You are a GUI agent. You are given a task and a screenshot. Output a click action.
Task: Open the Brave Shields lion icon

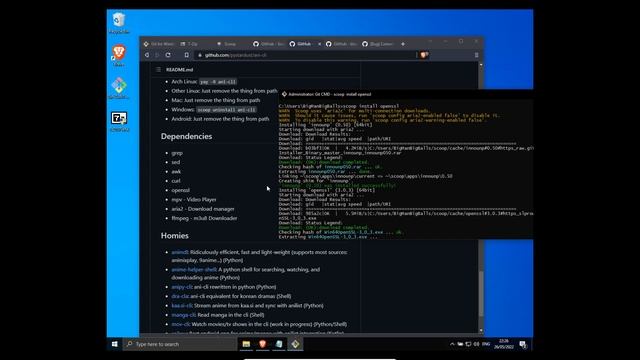[x=424, y=55]
